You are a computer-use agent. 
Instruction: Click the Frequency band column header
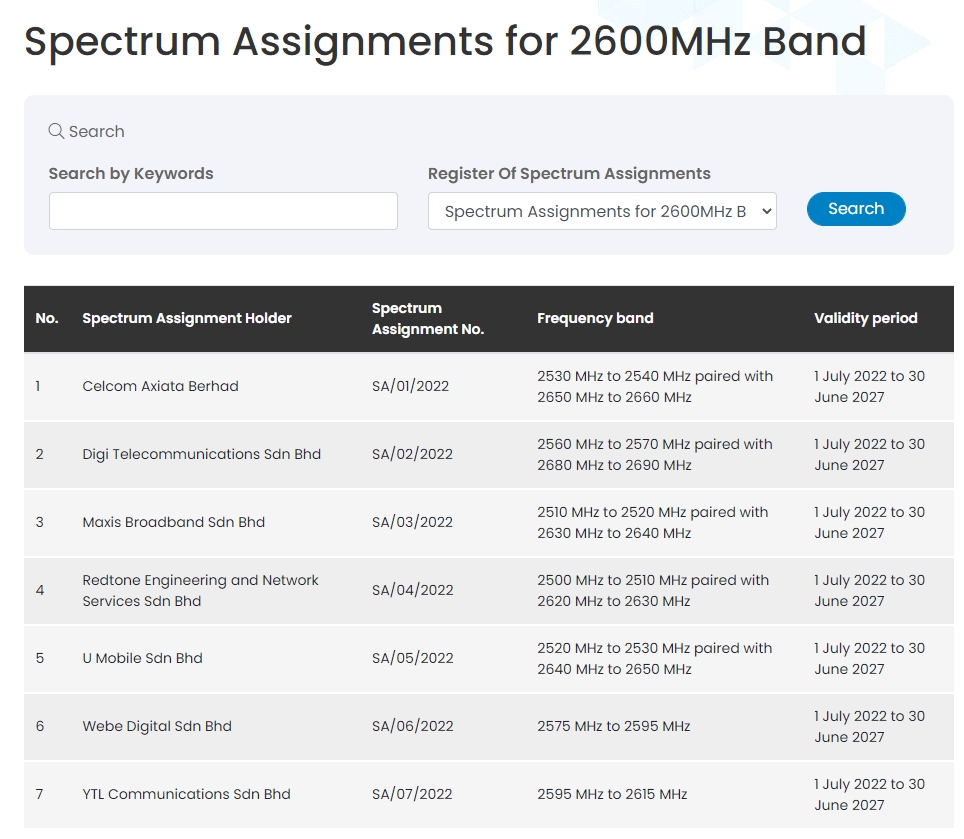pos(595,318)
